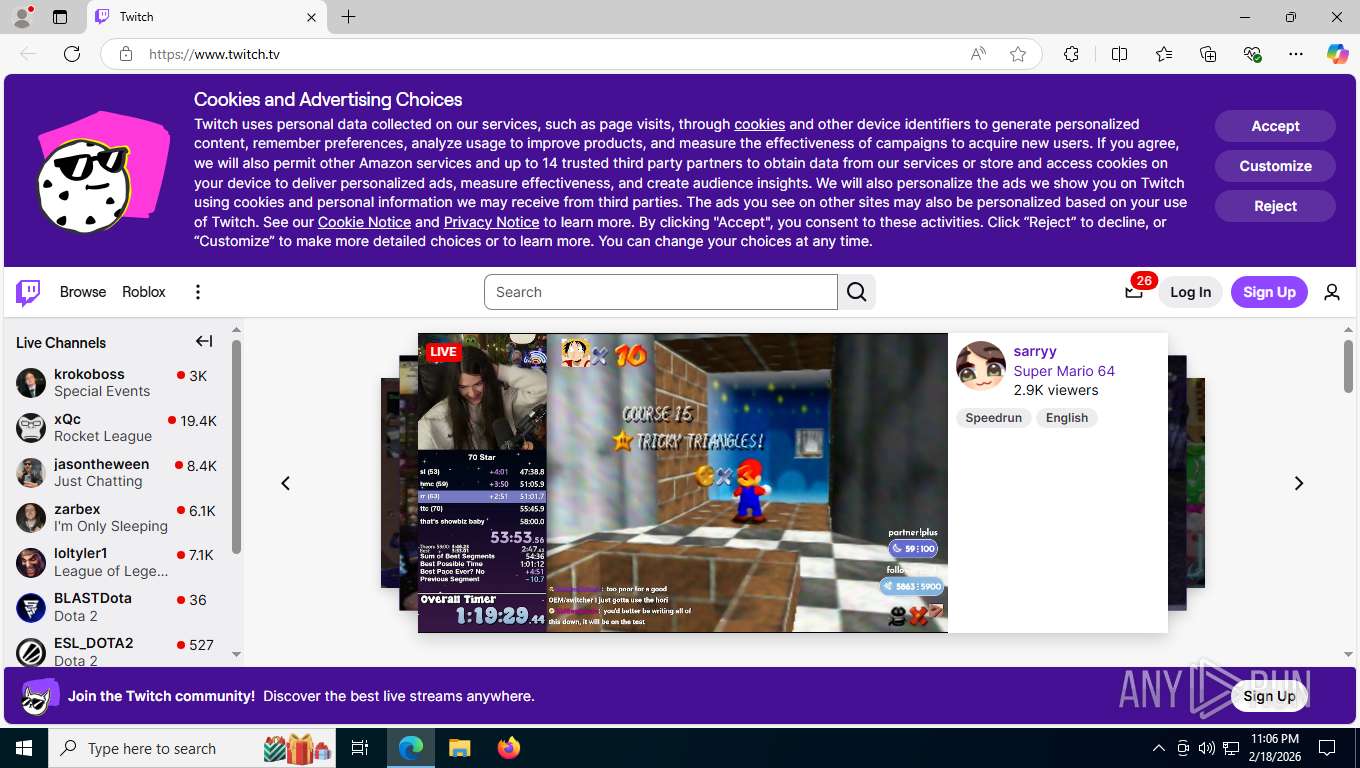Open loltyler1 channel avatar
Viewport: 1360px width, 768px height.
31,563
